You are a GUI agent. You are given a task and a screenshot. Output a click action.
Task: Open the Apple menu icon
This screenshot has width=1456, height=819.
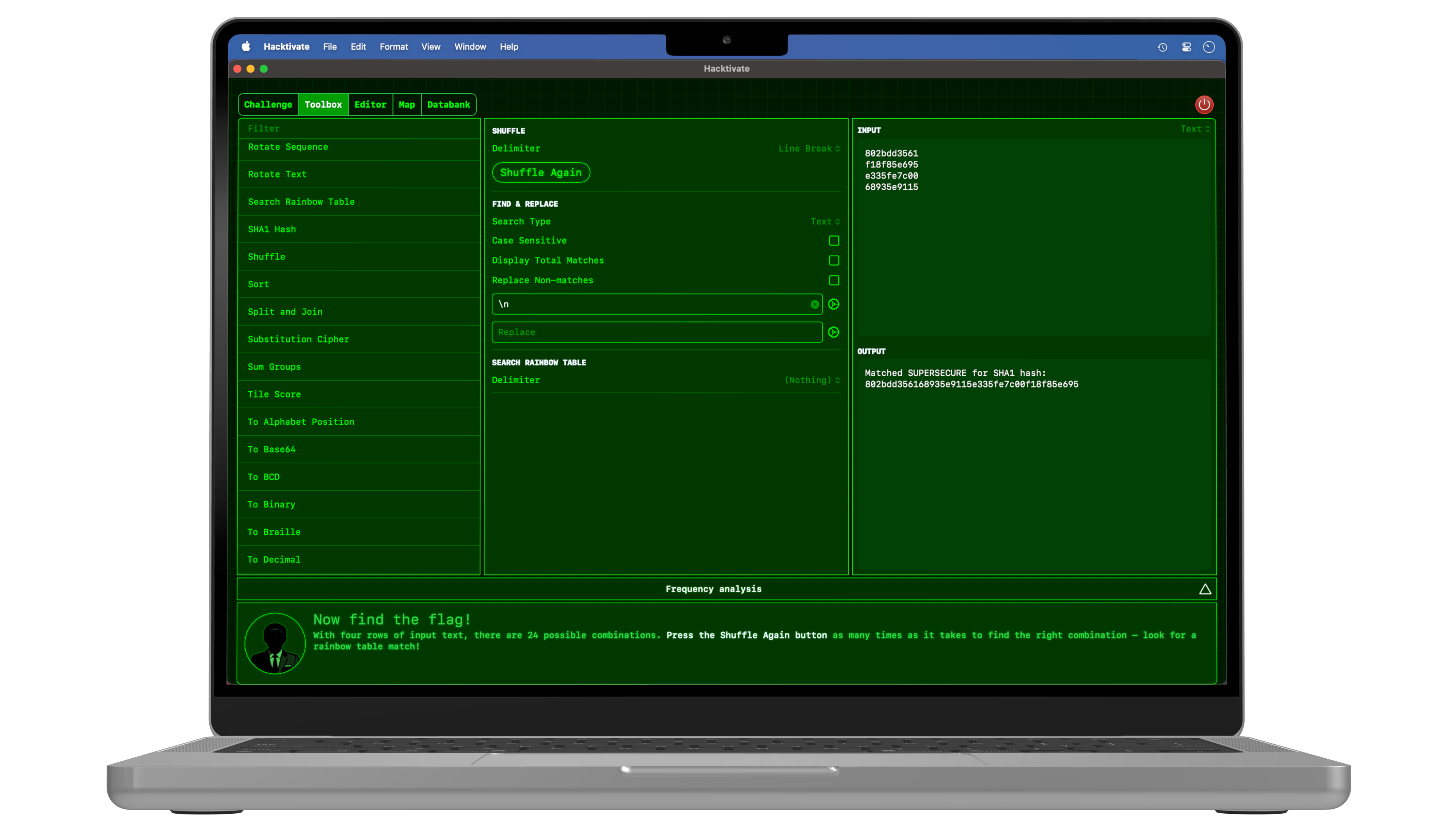[246, 47]
